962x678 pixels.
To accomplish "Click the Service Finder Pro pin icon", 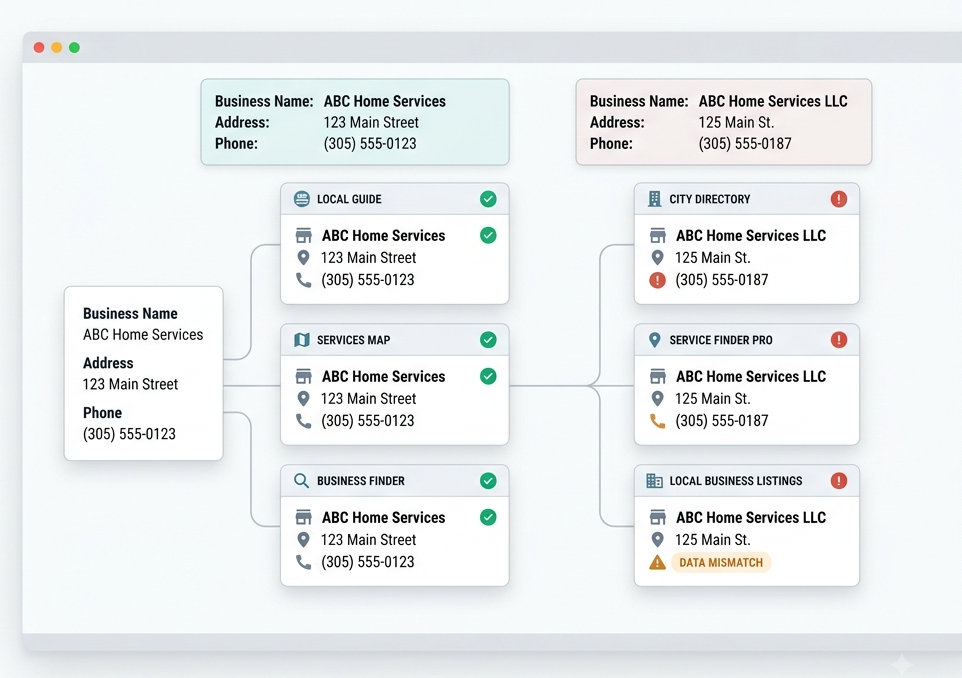I will pyautogui.click(x=655, y=340).
